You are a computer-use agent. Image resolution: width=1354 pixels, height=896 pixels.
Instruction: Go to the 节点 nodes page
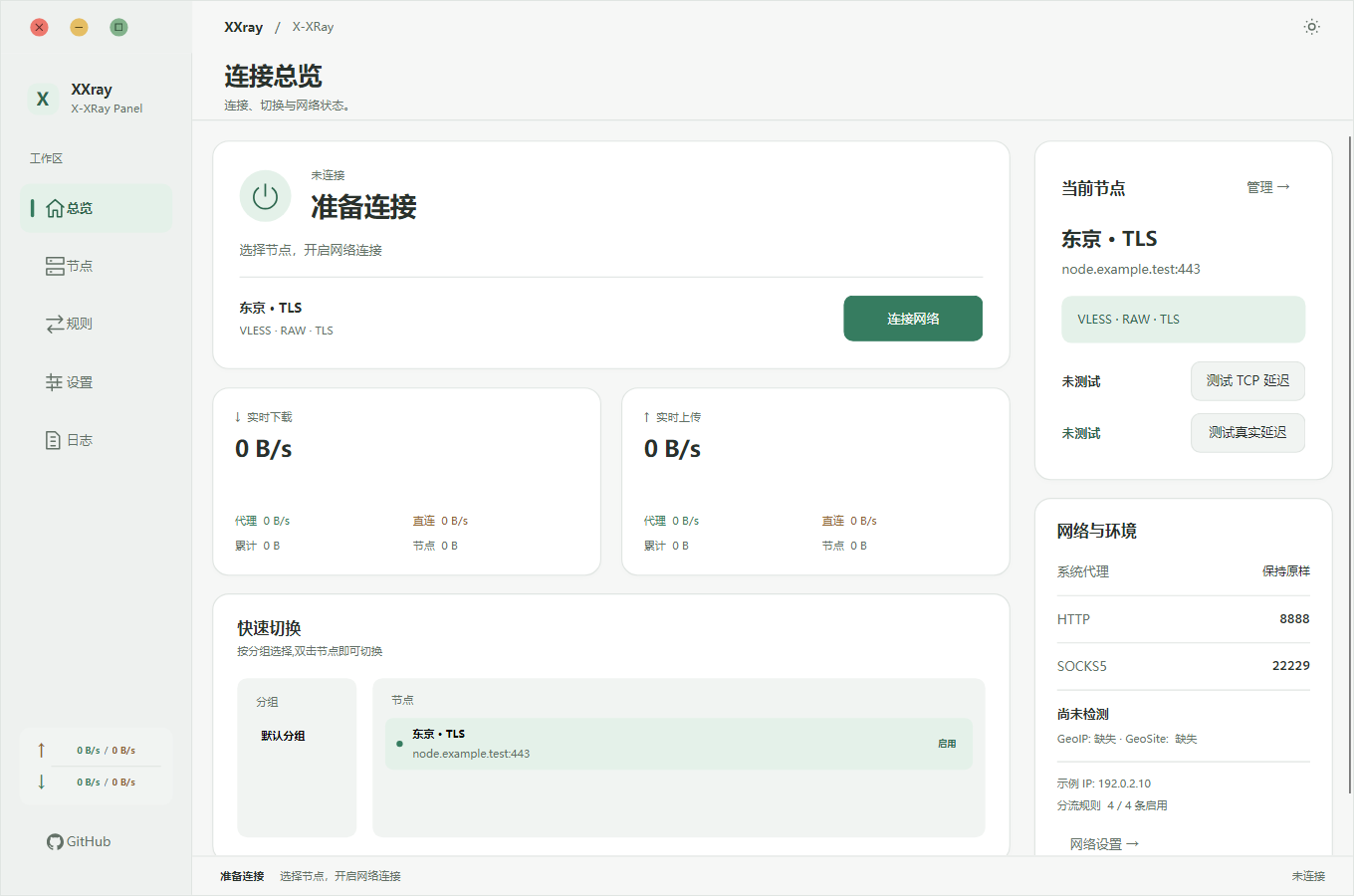pyautogui.click(x=97, y=266)
